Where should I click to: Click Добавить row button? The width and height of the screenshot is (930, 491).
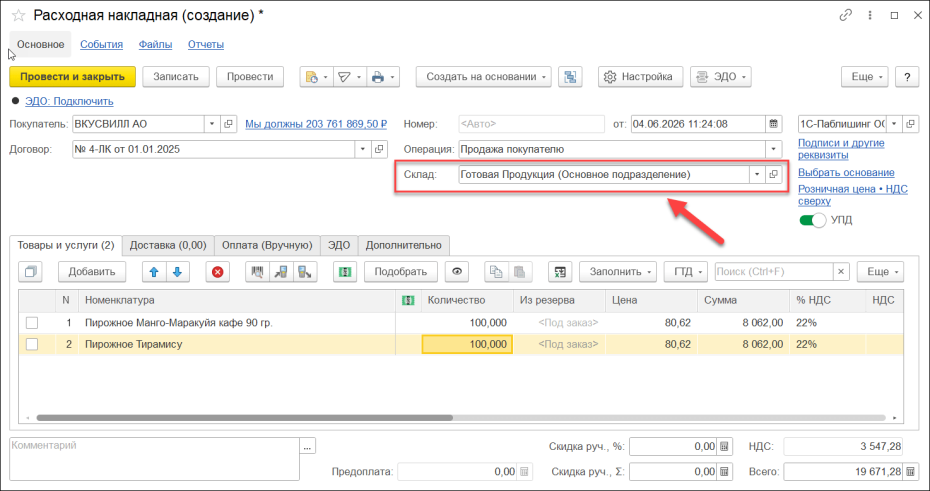[x=91, y=272]
